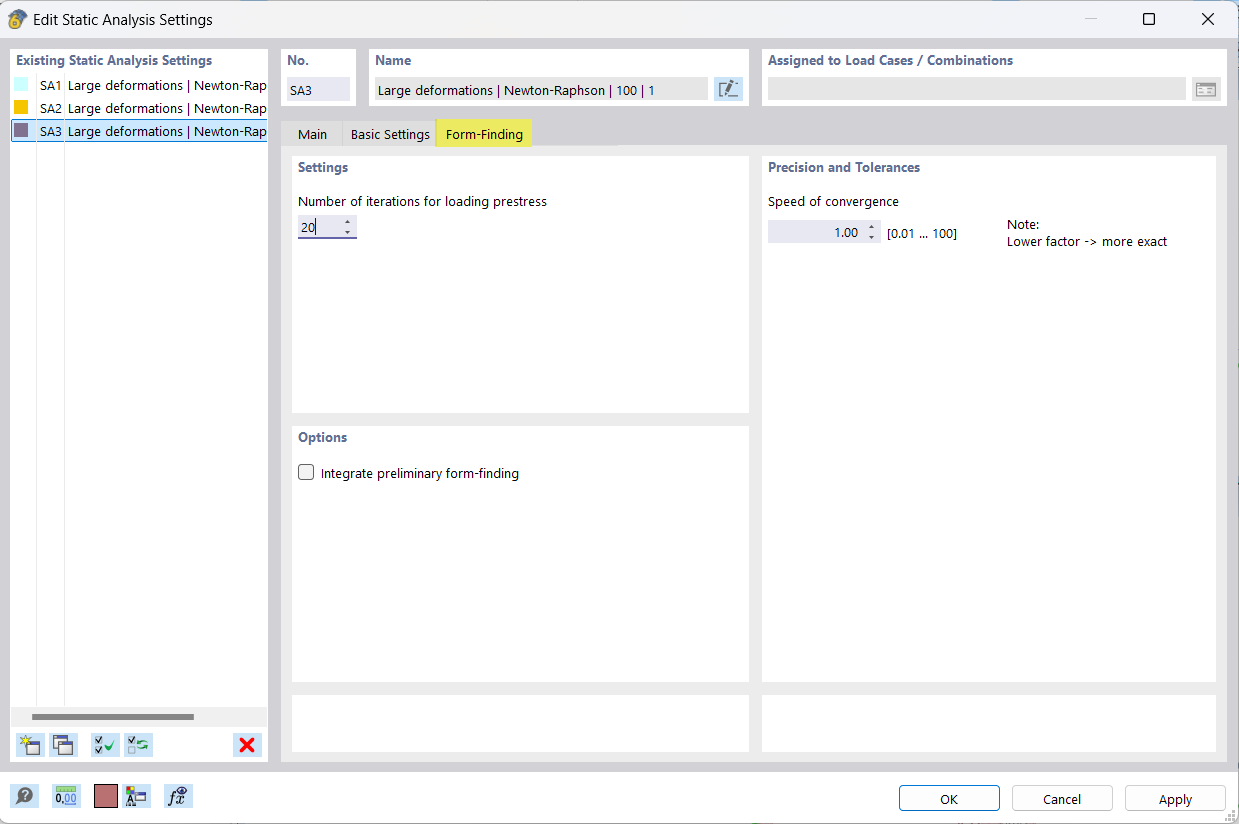This screenshot has height=824, width=1239.
Task: Increase iterations using the up stepper arrow
Action: coord(348,222)
